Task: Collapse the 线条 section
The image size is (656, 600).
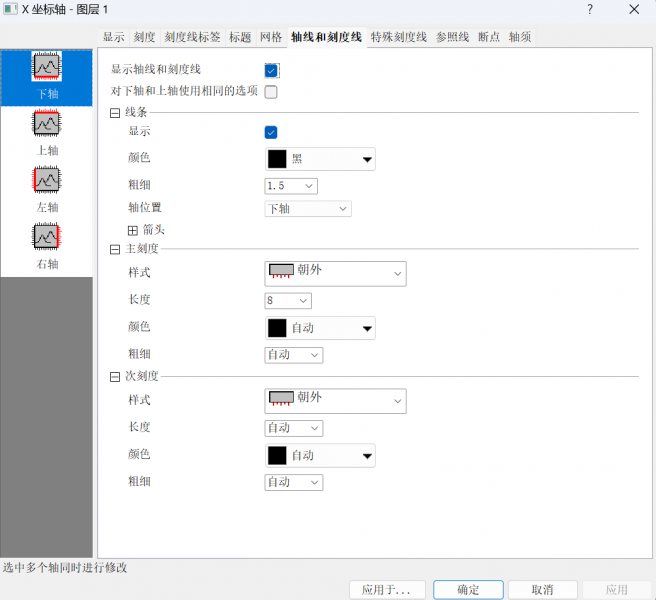Action: point(115,113)
